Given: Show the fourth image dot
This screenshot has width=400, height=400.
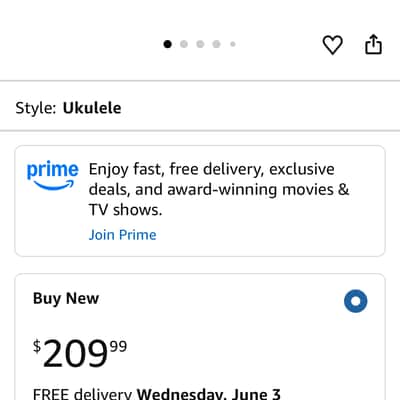Looking at the screenshot, I should pyautogui.click(x=216, y=44).
